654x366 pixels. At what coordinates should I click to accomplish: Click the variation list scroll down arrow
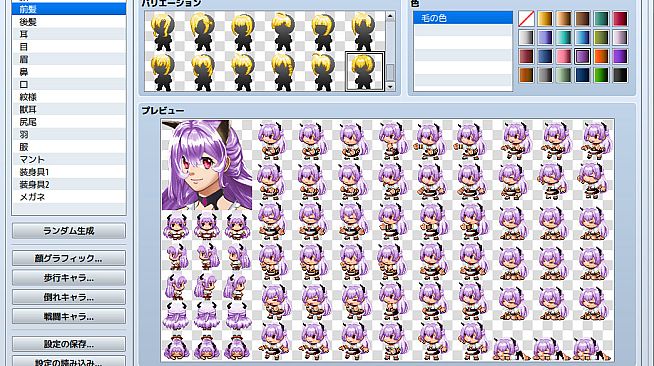[x=390, y=87]
